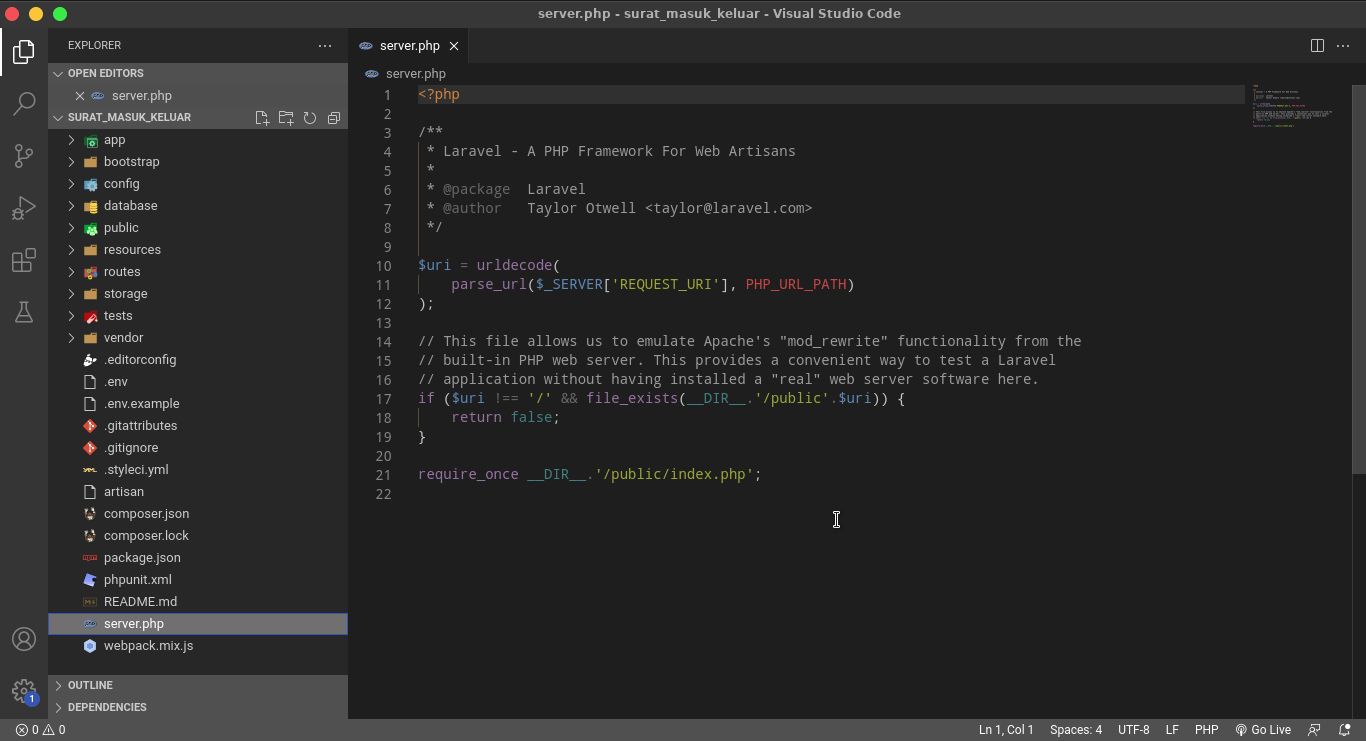Open .editorconfig file
This screenshot has width=1366, height=741.
(198, 360)
